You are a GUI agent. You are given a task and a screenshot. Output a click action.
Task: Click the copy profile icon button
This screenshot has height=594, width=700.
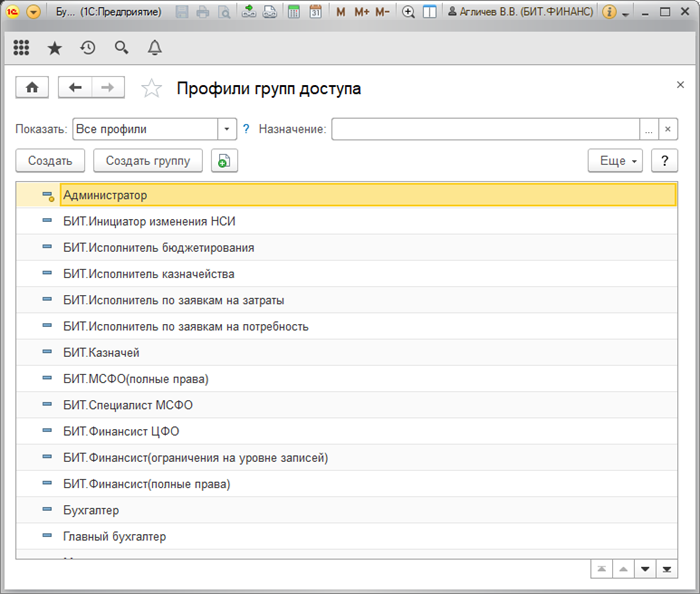(224, 161)
